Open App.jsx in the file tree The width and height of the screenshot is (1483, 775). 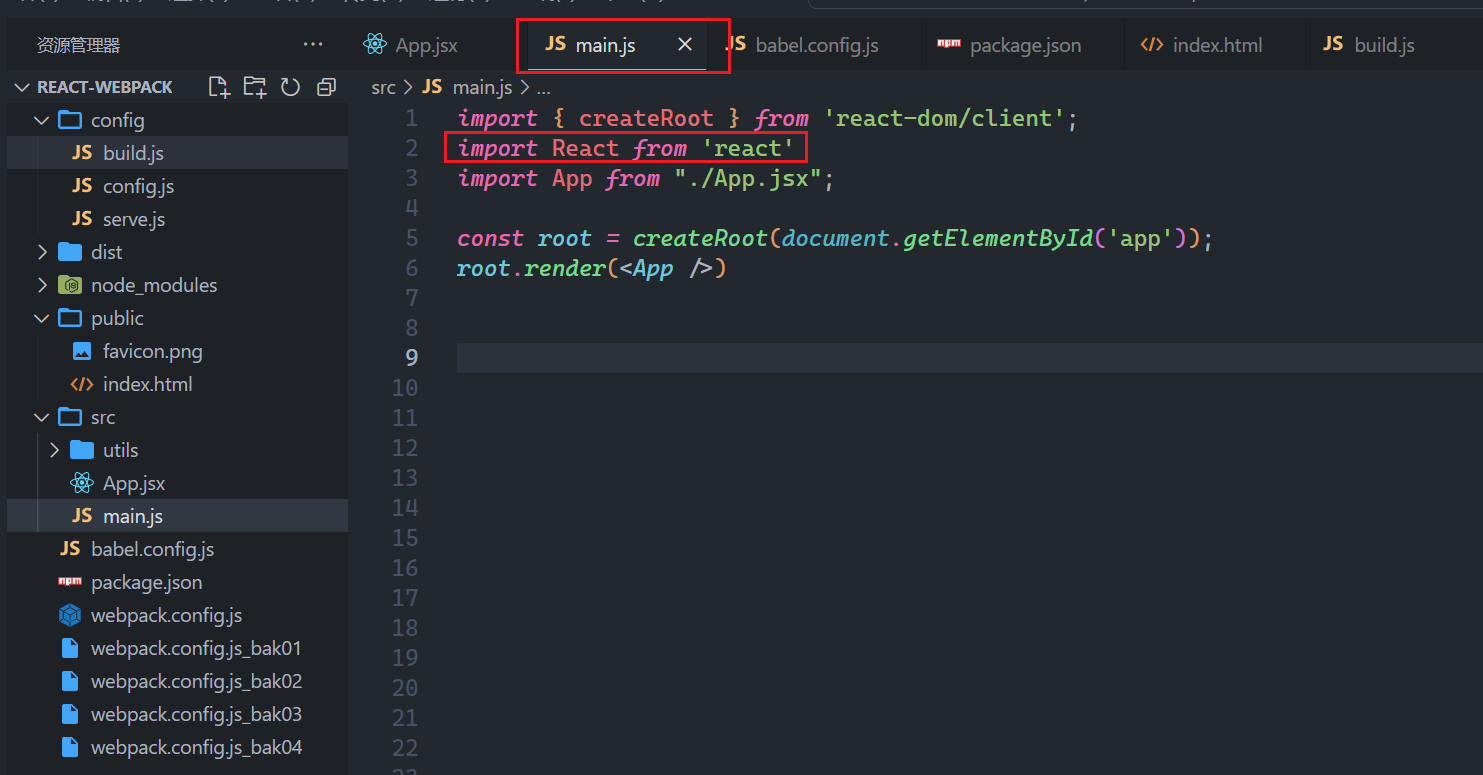(178, 483)
